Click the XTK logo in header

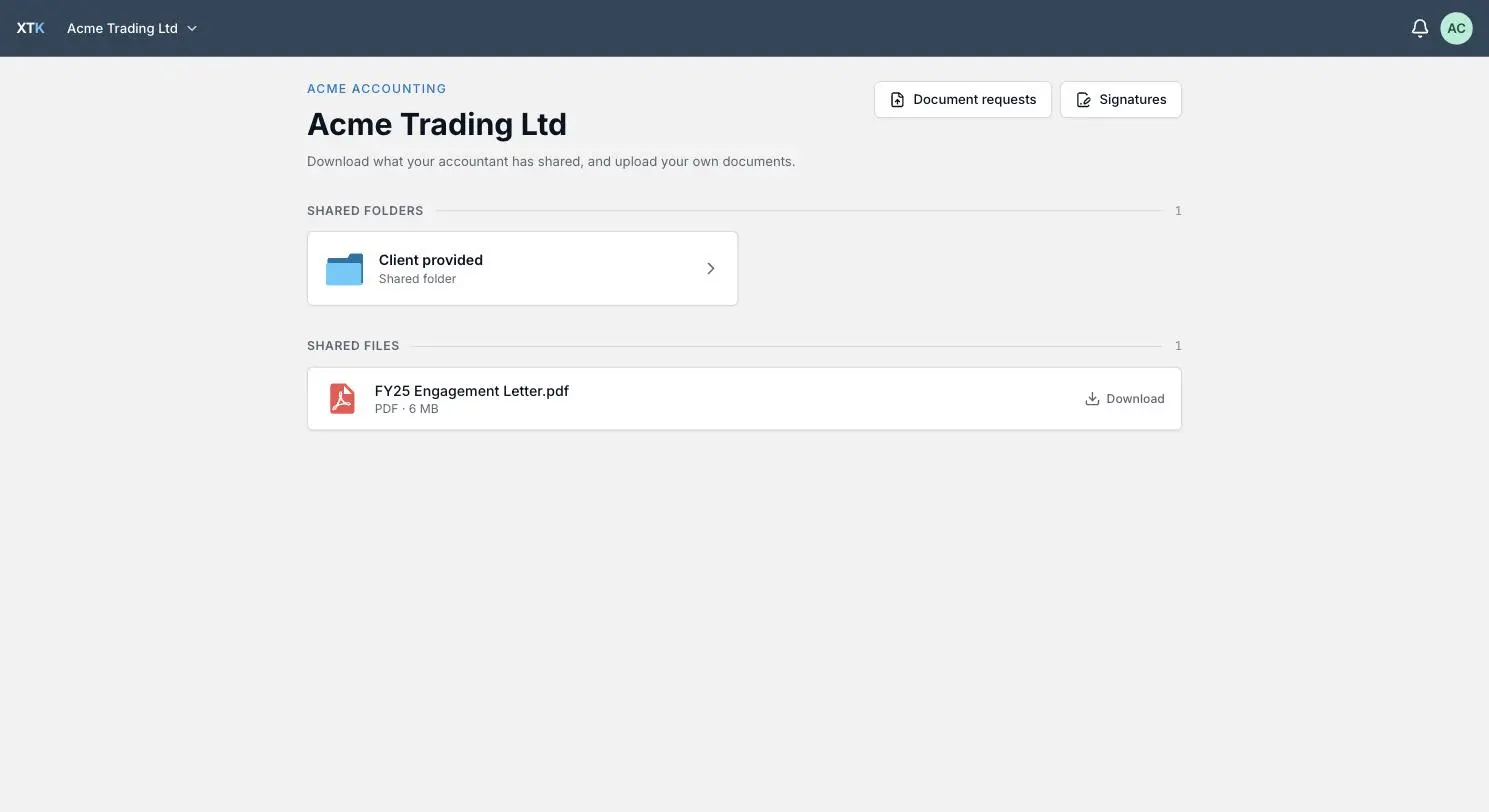click(x=30, y=28)
